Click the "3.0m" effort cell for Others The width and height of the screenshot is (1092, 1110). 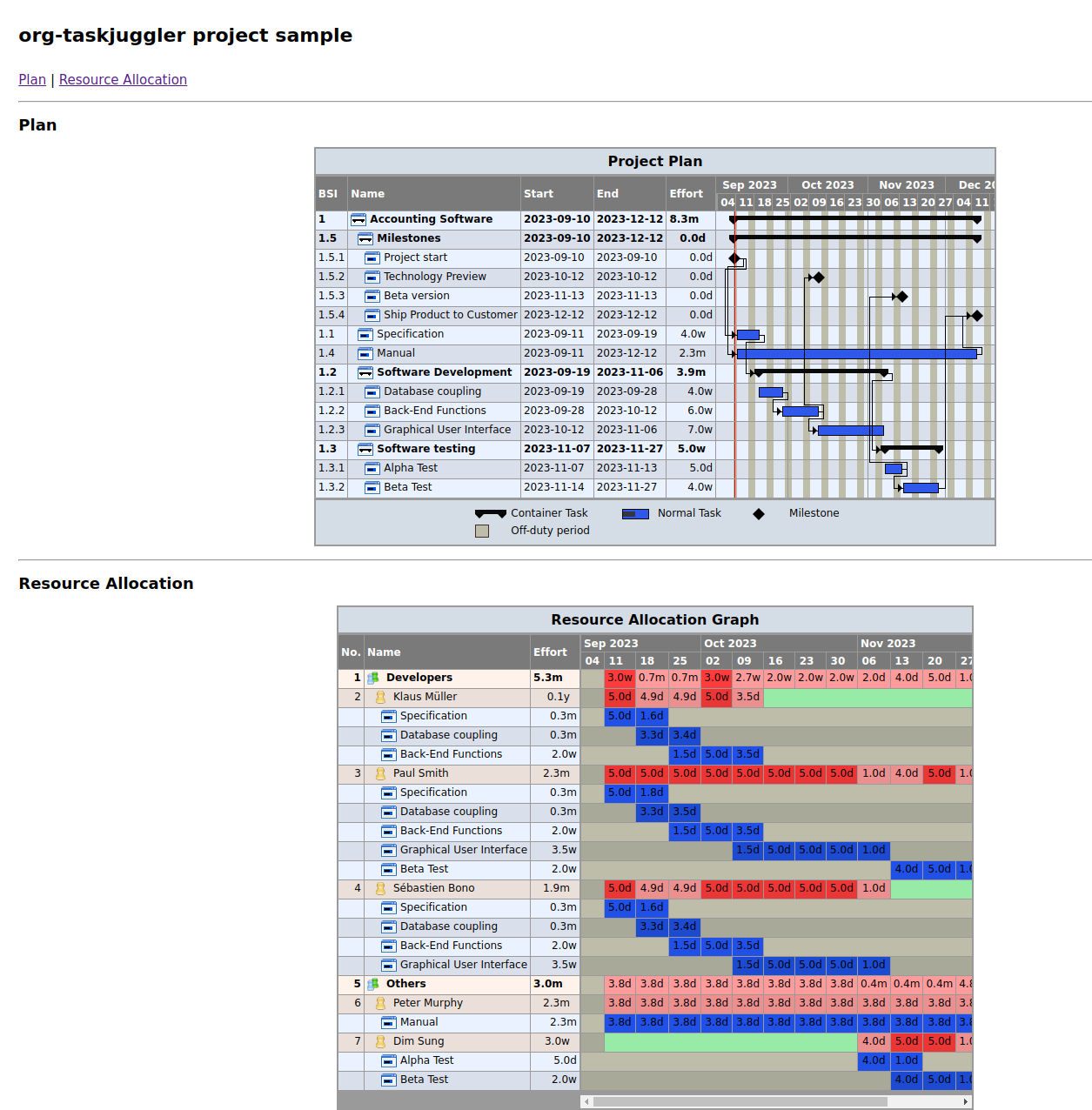point(555,985)
